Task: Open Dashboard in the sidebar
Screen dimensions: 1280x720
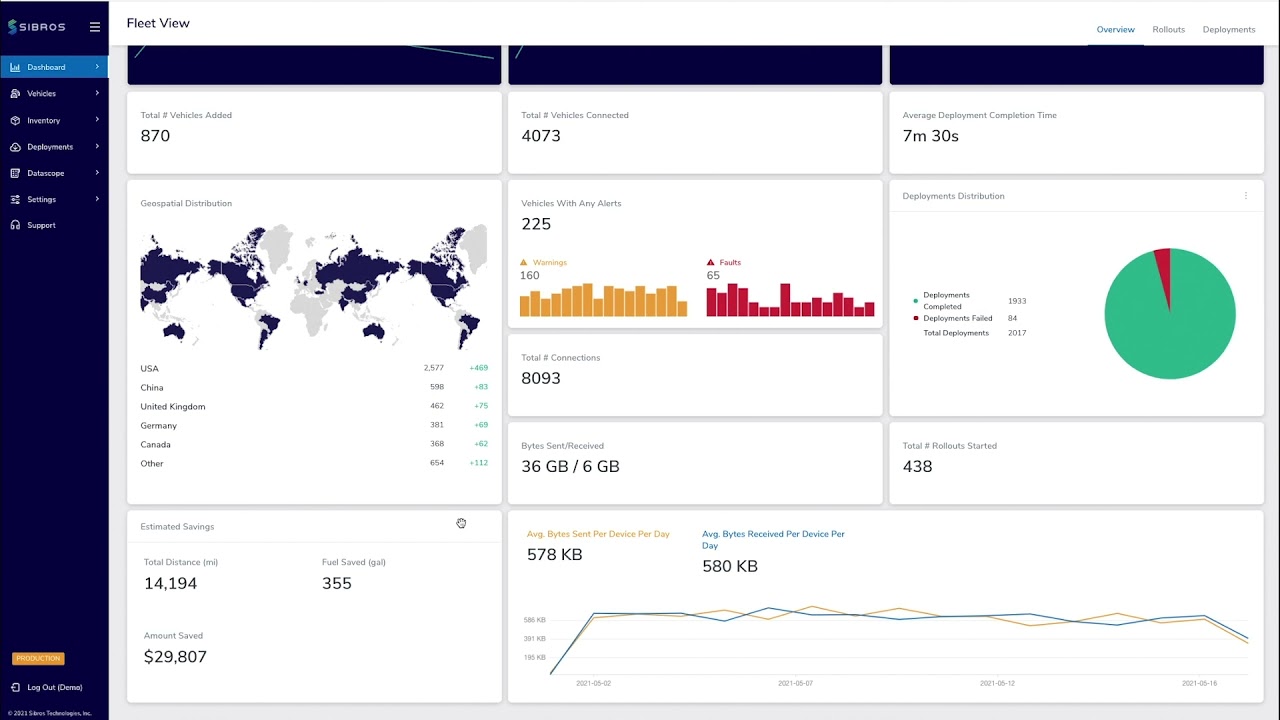Action: [54, 67]
